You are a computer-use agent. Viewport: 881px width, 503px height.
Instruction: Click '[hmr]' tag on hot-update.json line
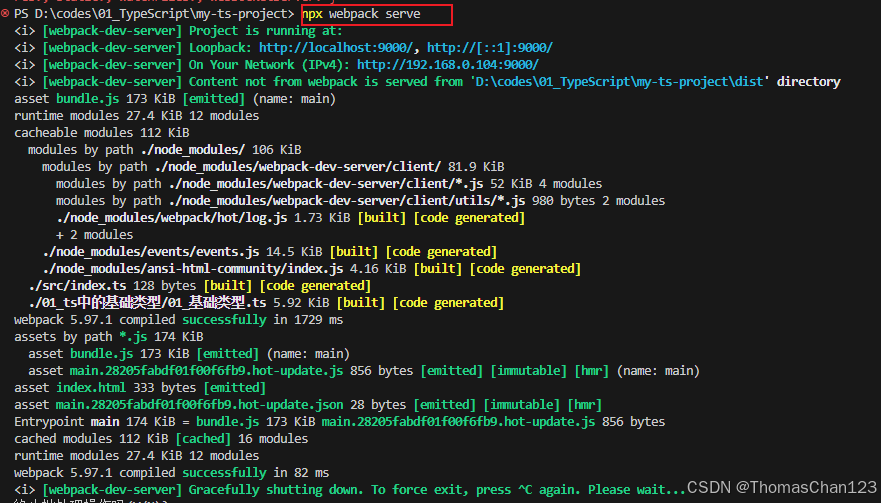point(584,405)
